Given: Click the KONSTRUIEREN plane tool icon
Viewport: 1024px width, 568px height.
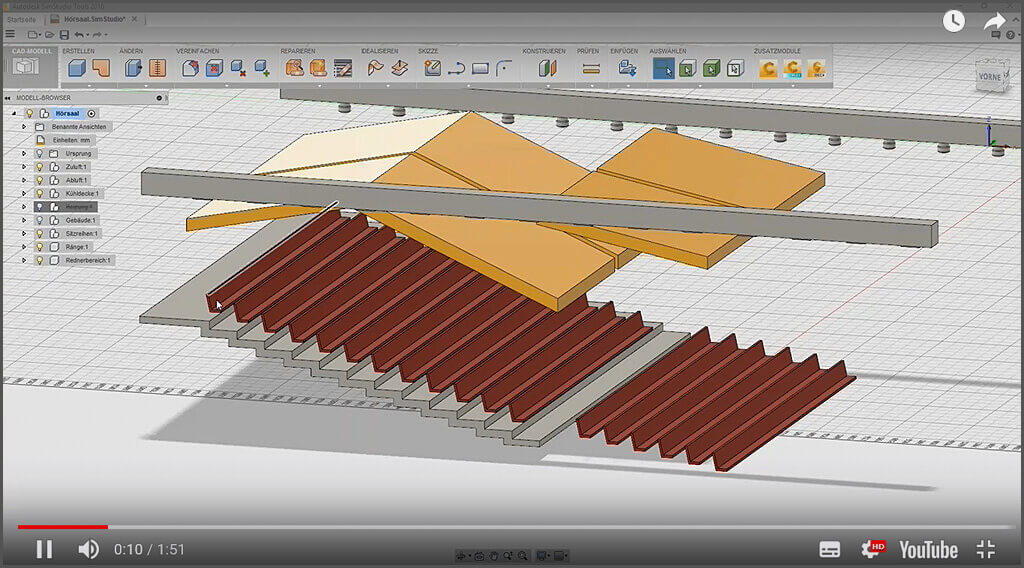Looking at the screenshot, I should pyautogui.click(x=547, y=68).
